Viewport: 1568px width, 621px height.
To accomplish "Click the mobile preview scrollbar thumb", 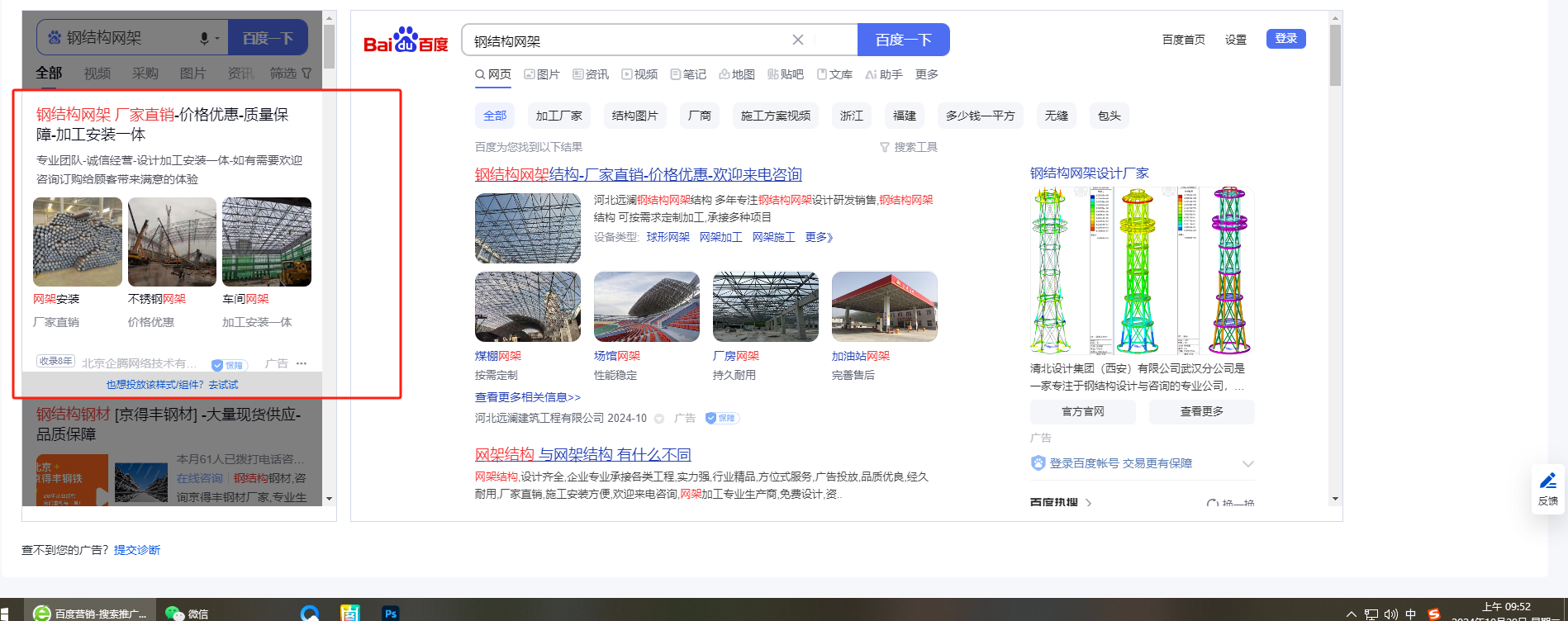I will (329, 46).
